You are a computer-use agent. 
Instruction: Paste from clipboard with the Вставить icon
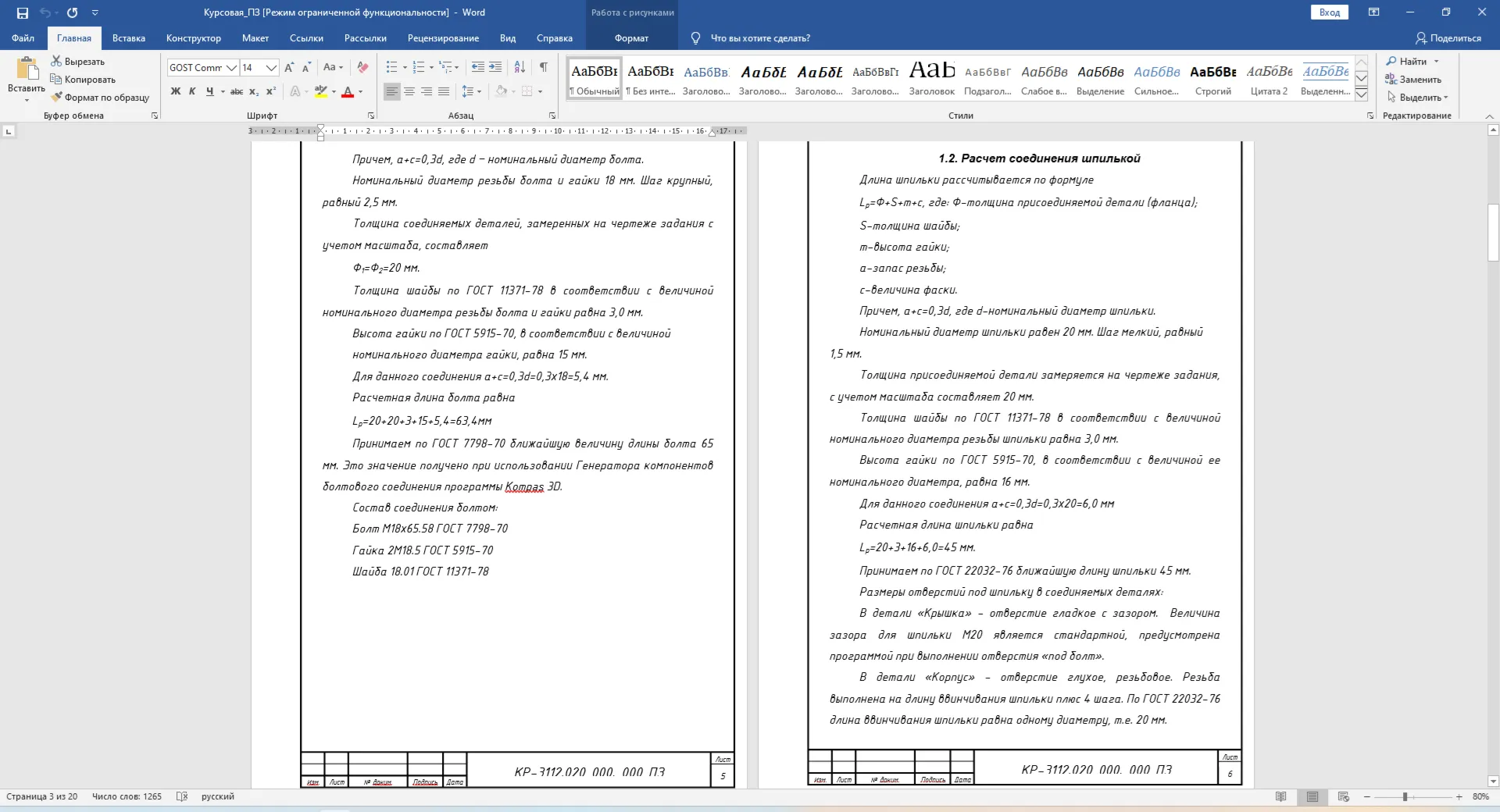click(x=27, y=70)
